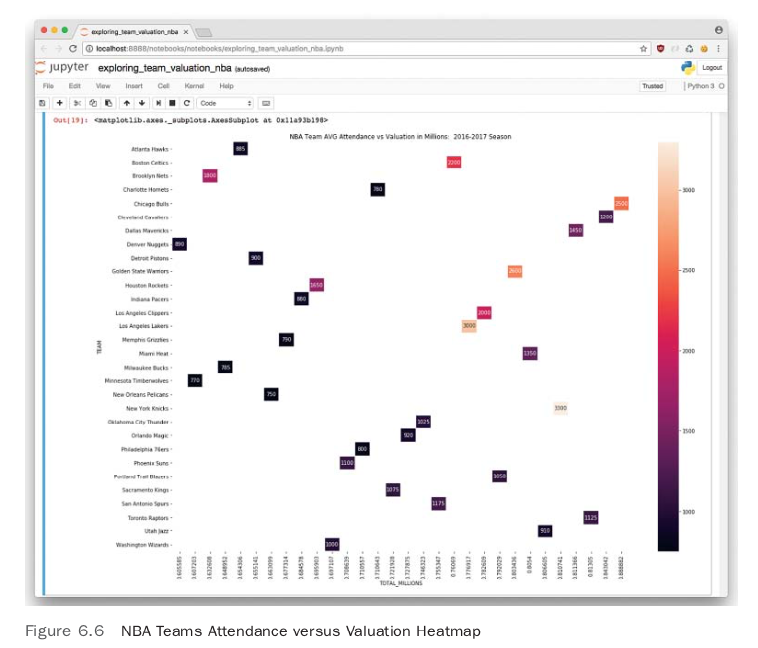Rename the notebook by clicking its title
This screenshot has height=648, width=758.
coord(164,68)
